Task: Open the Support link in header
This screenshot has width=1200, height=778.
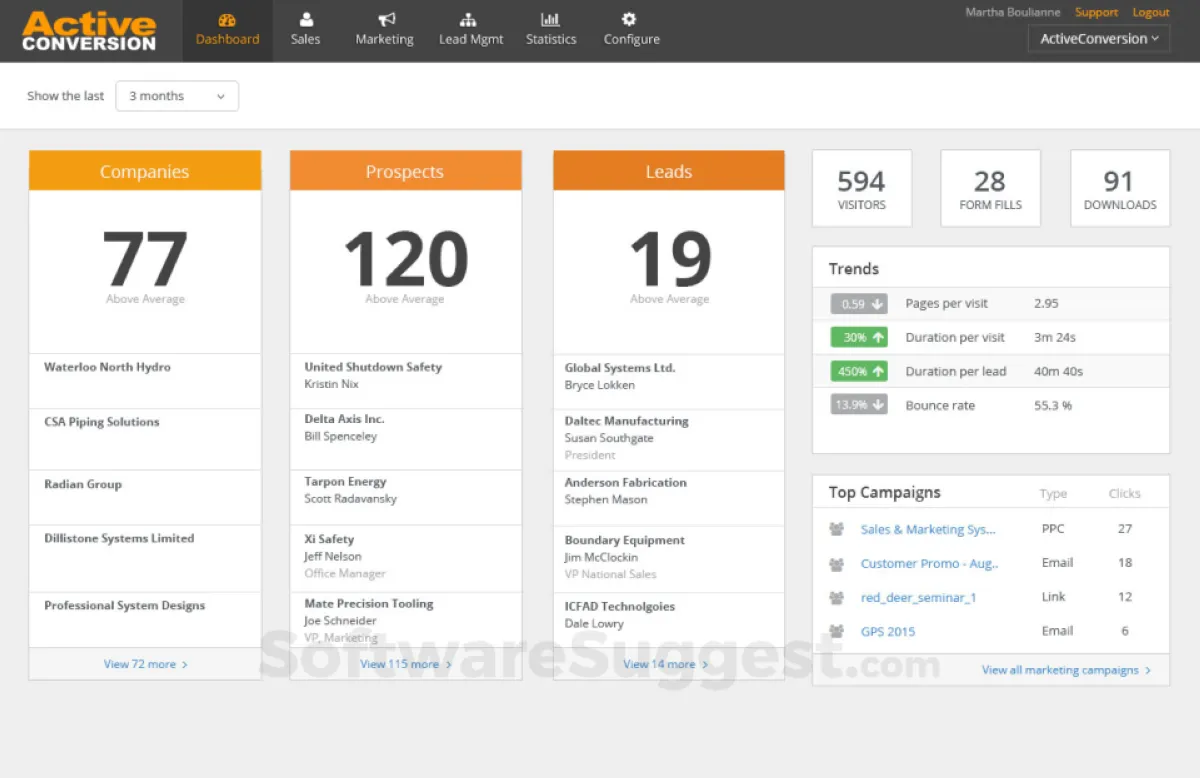Action: coord(1096,12)
